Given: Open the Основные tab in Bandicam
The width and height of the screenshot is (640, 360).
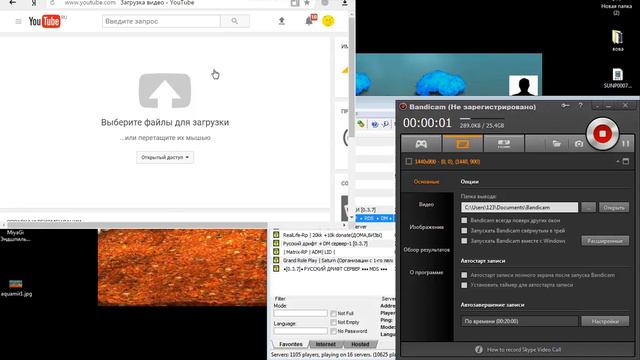Looking at the screenshot, I should (x=427, y=182).
